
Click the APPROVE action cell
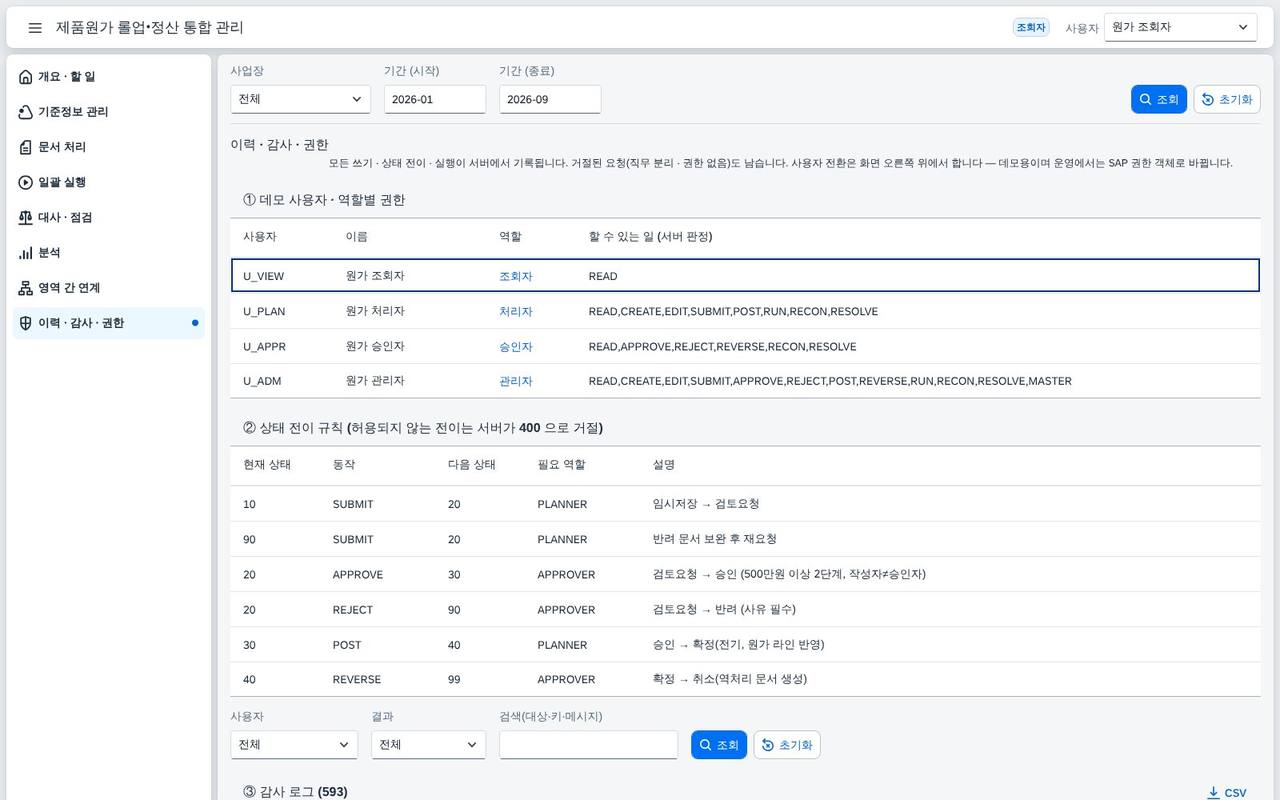(x=358, y=575)
